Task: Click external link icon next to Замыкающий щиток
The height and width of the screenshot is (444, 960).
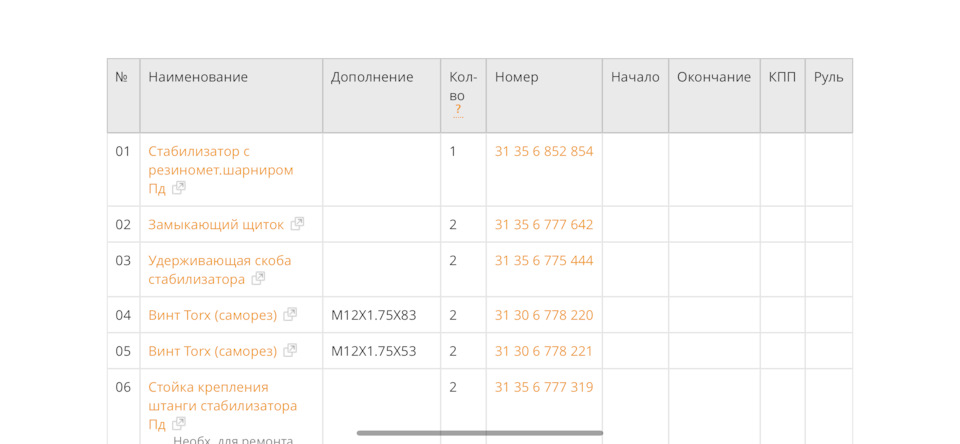Action: [297, 224]
